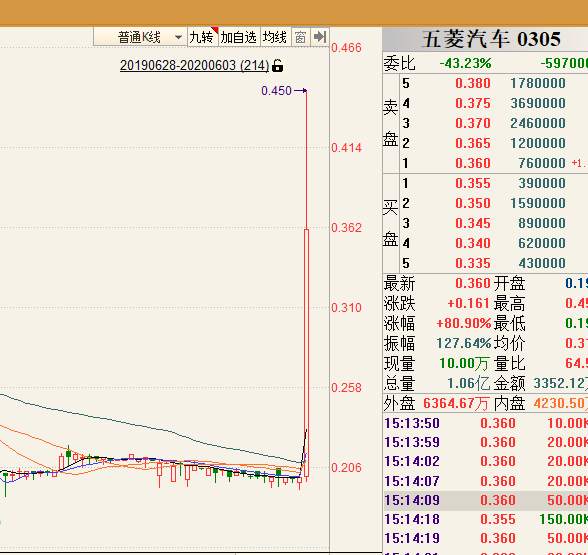Click the 外盘 value 6364.67万
This screenshot has height=555, width=588.
click(x=456, y=404)
